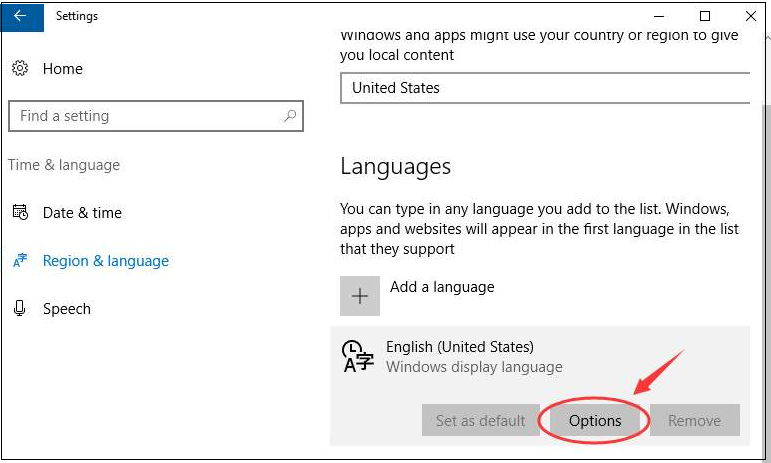Click the Options button
Screen dimensions: 771x463
pos(595,420)
